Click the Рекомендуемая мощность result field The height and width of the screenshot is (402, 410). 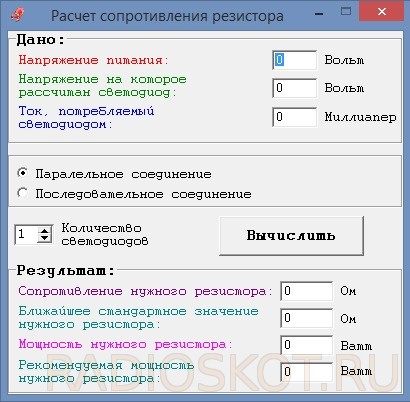pyautogui.click(x=307, y=372)
